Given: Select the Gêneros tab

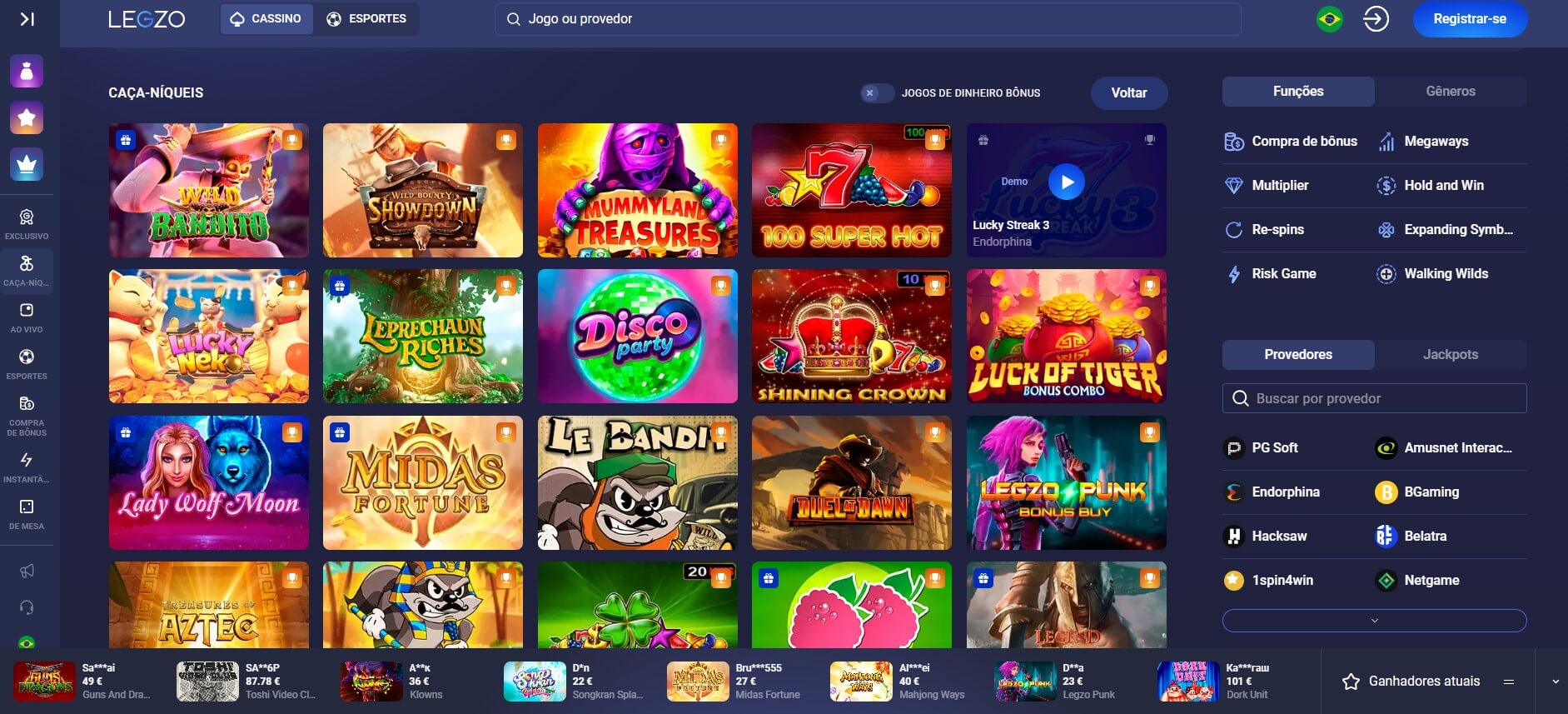Looking at the screenshot, I should [x=1451, y=92].
